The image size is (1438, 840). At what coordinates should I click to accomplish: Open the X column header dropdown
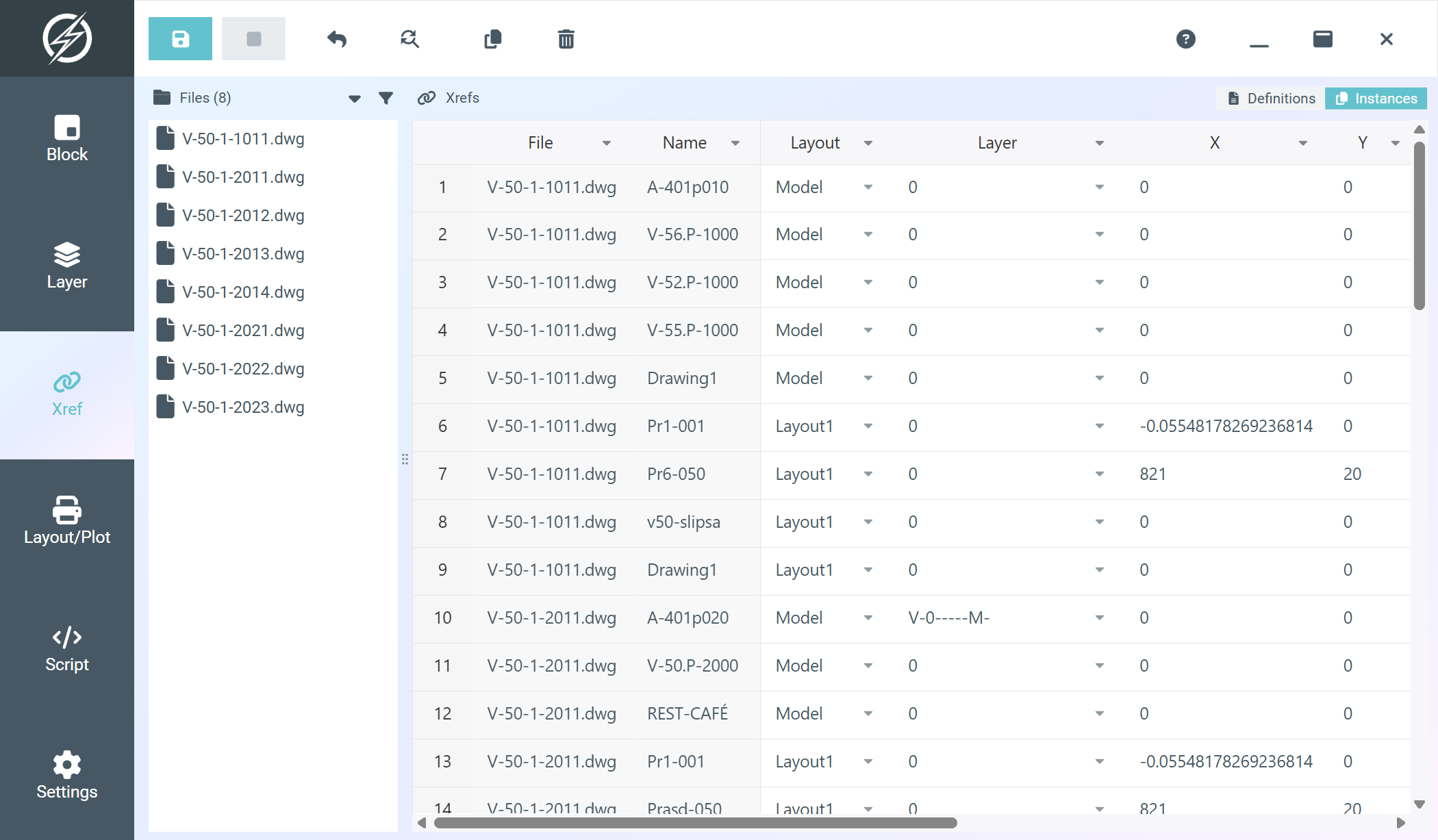[1303, 143]
